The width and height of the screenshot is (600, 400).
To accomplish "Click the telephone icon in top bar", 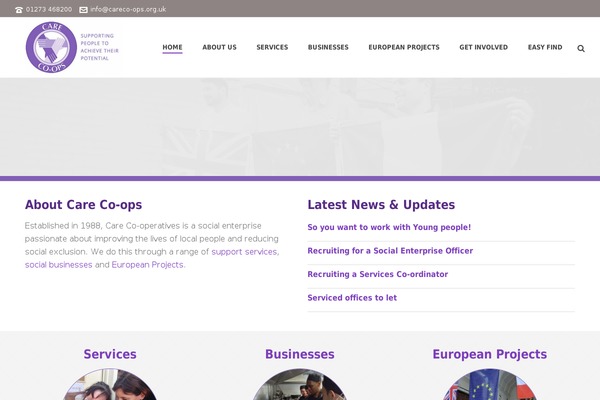I will 19,10.
